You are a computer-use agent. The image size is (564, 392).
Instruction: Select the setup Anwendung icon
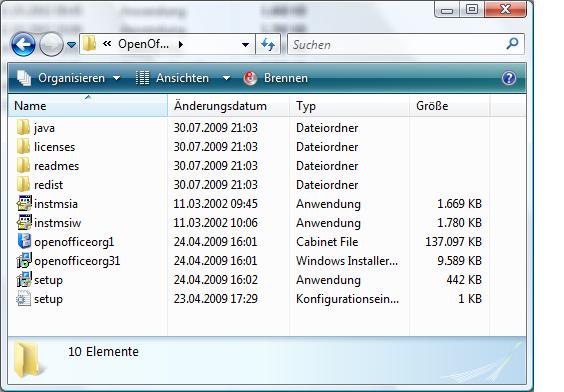coord(24,280)
